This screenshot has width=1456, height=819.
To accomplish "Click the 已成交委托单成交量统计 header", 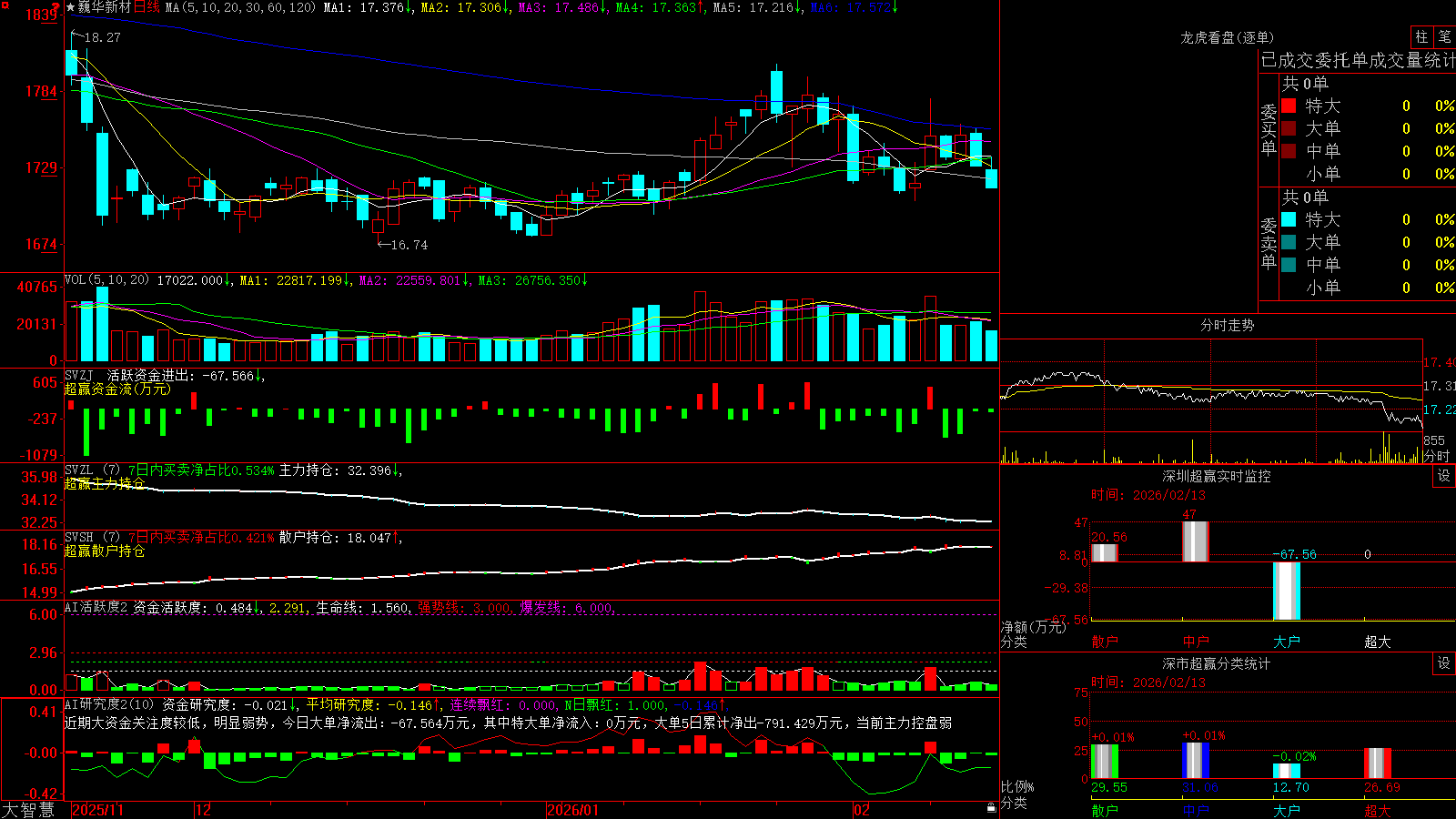I will pos(1358,60).
